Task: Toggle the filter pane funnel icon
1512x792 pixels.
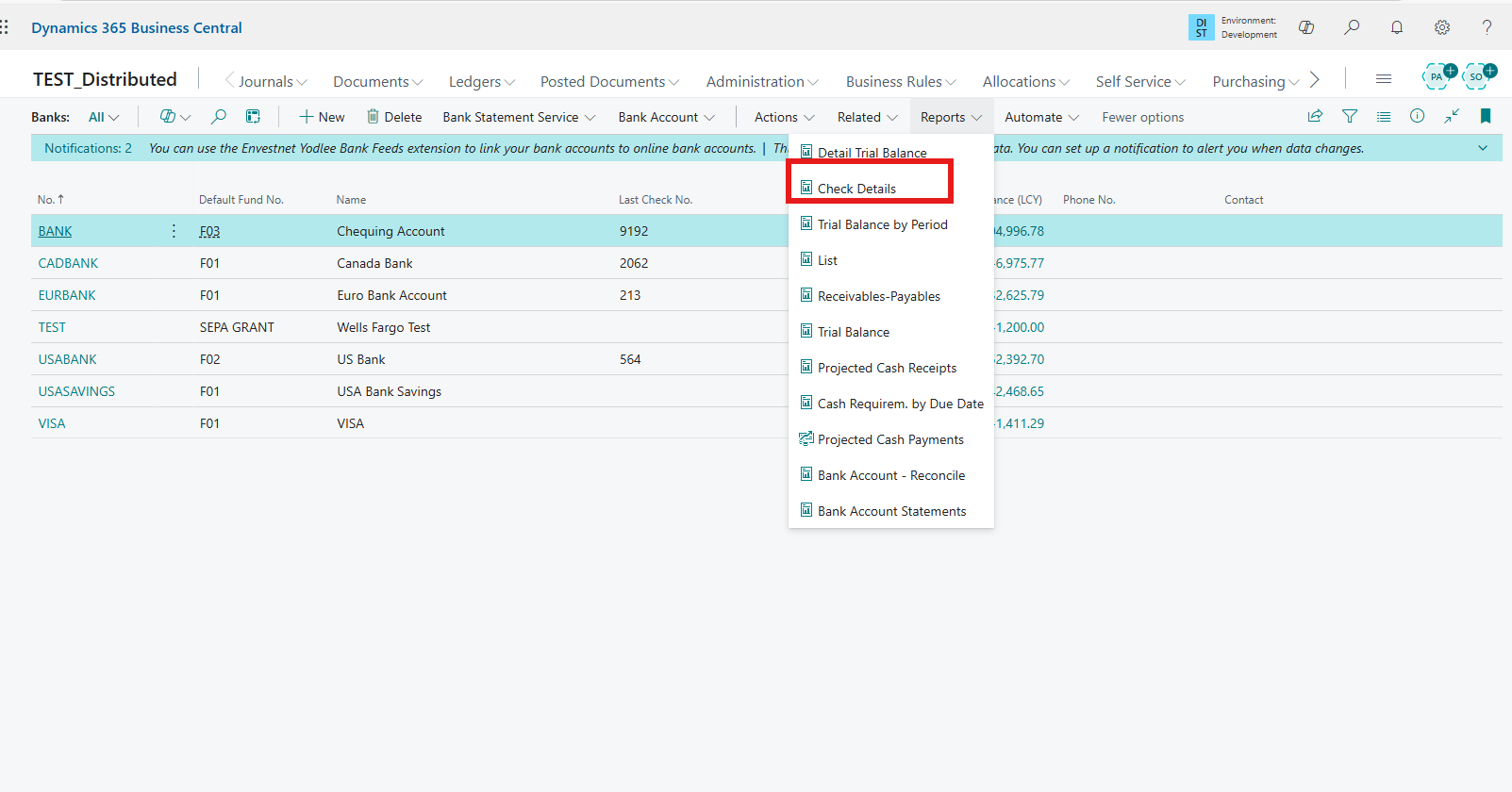Action: pos(1350,116)
